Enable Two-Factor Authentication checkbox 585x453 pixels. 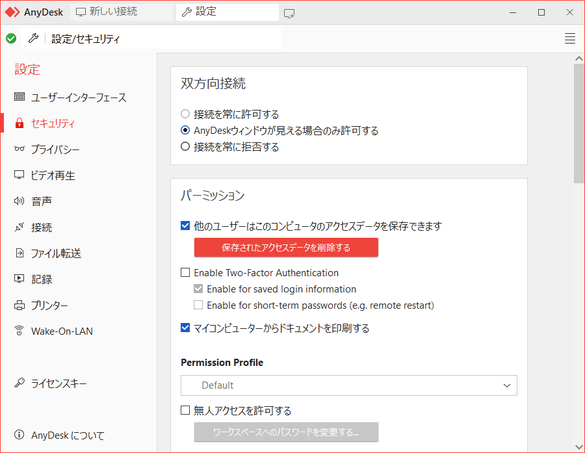[185, 272]
